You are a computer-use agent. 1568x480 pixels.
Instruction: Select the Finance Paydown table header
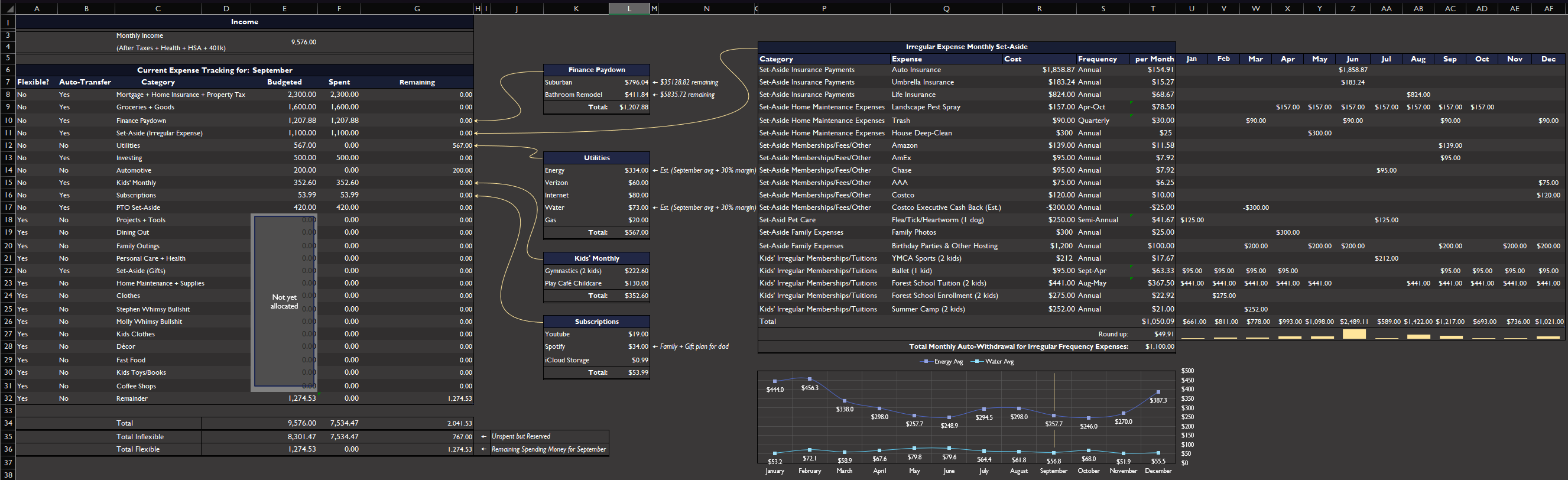(x=596, y=70)
